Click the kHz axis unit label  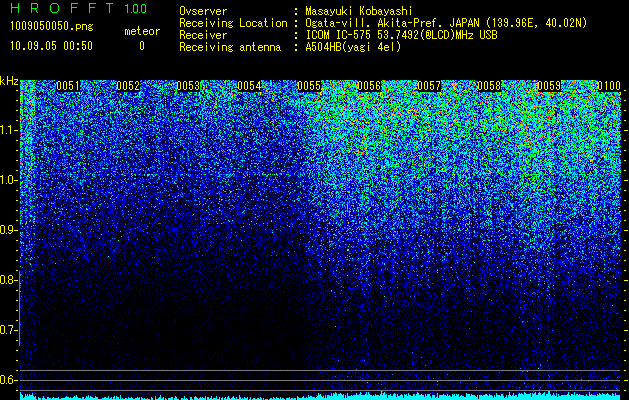click(9, 81)
